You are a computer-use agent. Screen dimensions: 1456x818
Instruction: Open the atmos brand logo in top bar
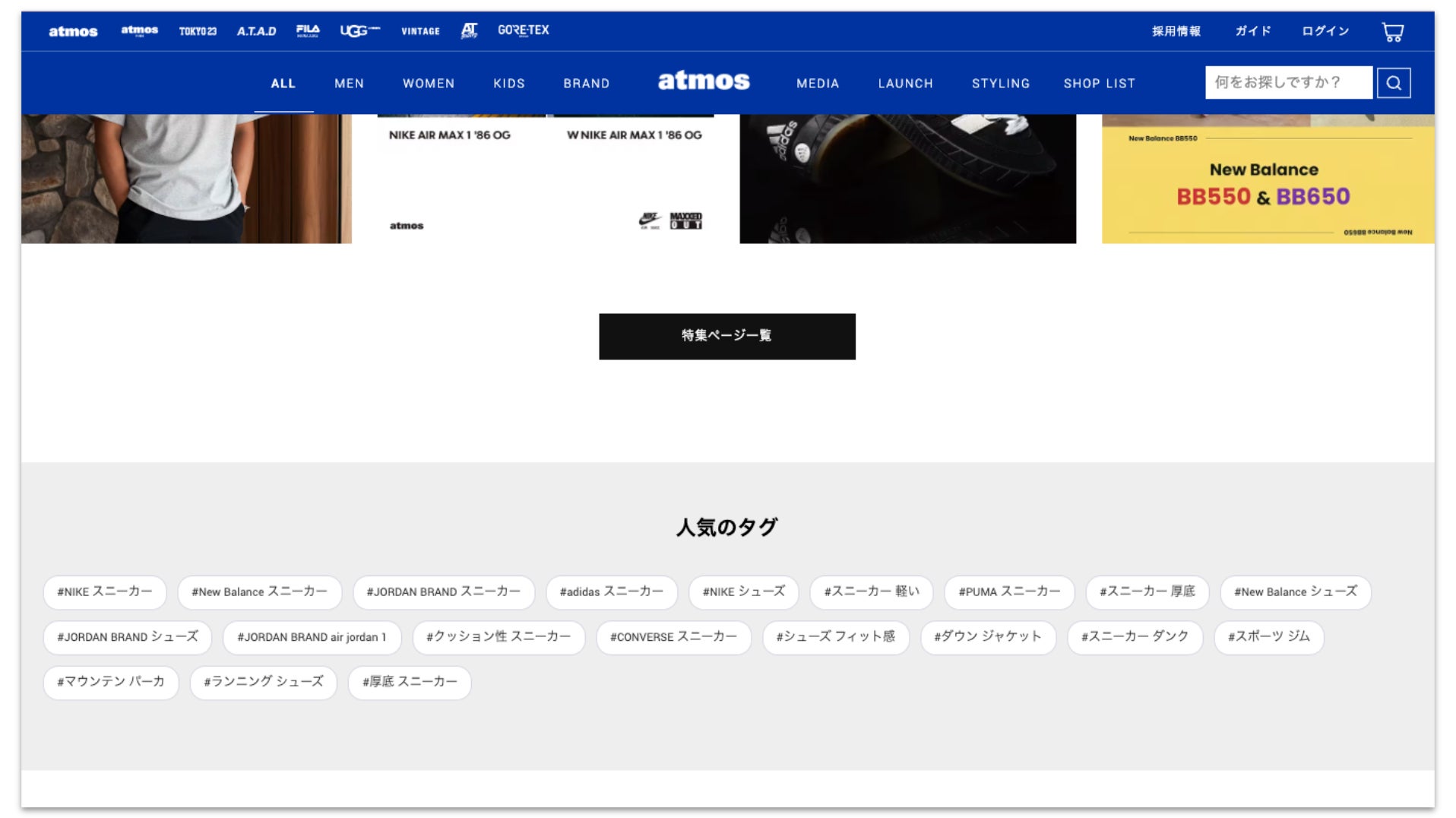[73, 31]
